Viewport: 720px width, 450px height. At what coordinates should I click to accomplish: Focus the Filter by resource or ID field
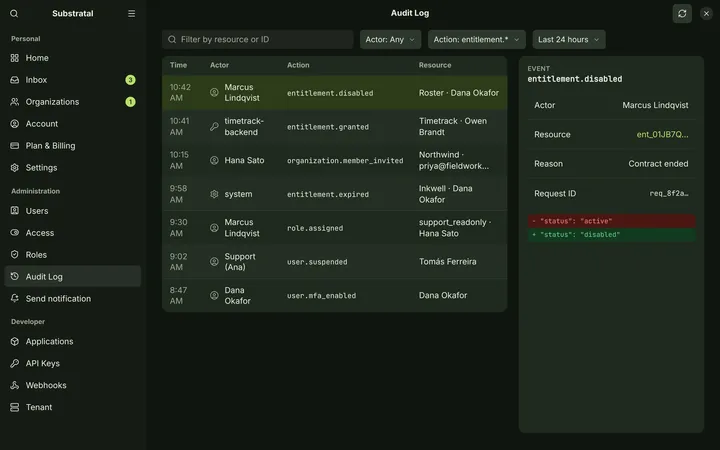tap(258, 39)
